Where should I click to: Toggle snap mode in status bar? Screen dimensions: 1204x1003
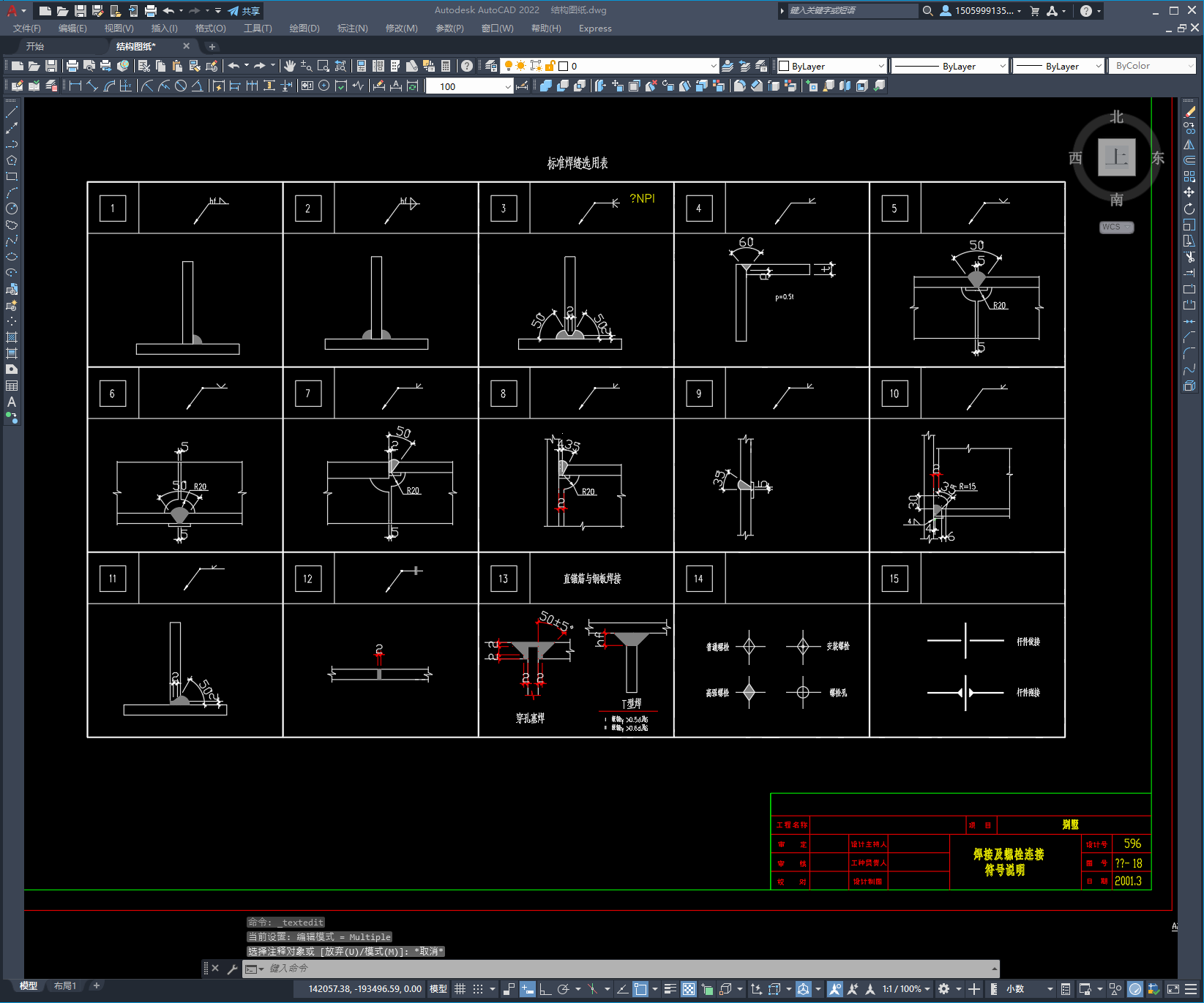478,989
